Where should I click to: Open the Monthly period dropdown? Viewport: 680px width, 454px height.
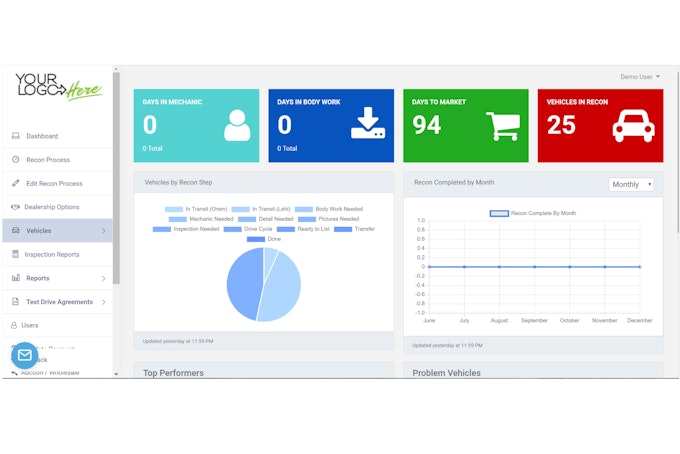631,184
